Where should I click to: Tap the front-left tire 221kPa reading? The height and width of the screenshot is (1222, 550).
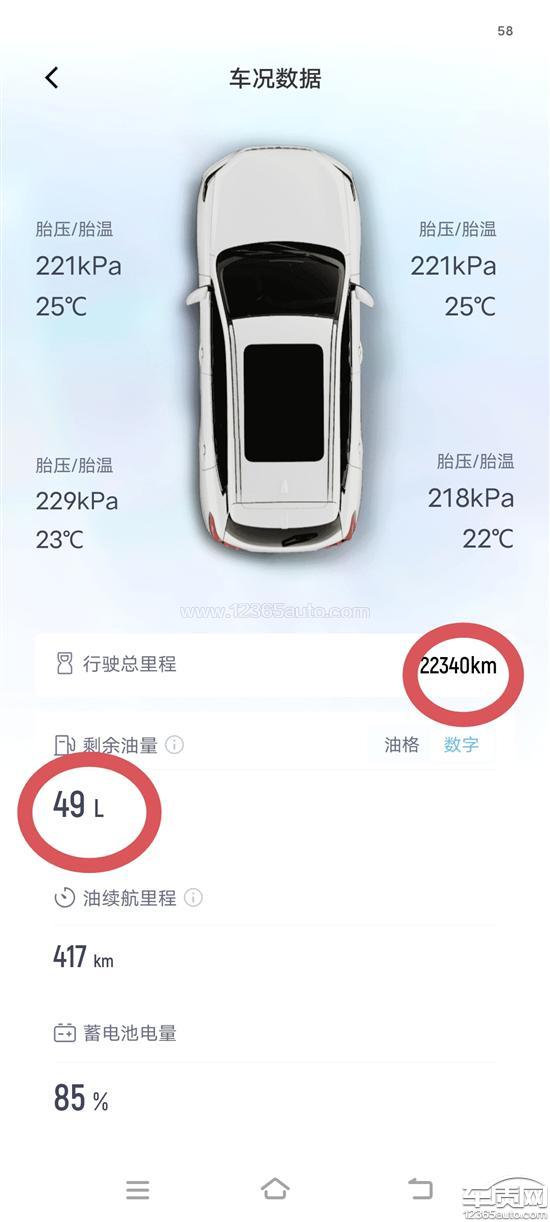pos(78,266)
